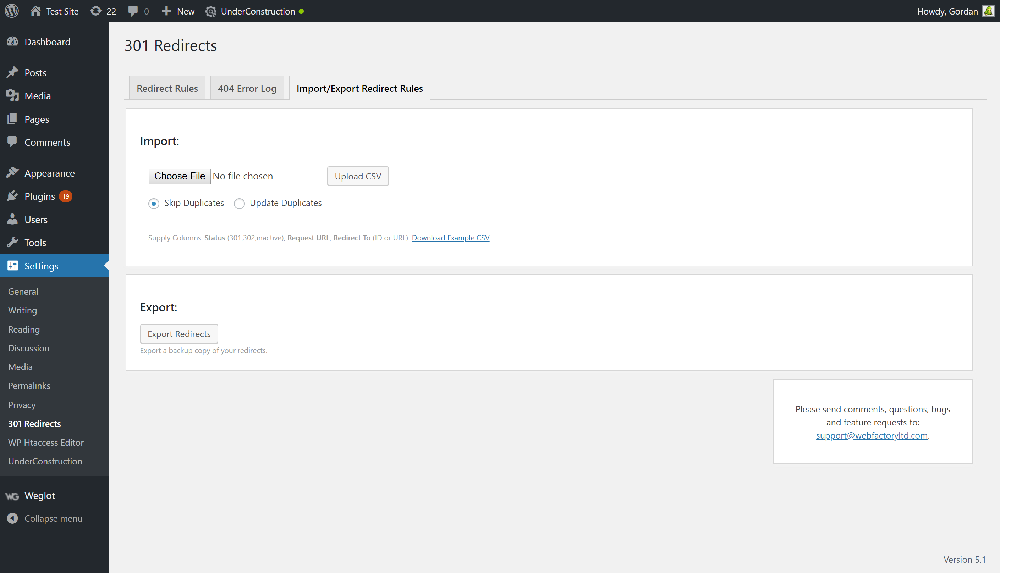
Task: Click the Dashboard gauge icon
Action: tap(12, 41)
